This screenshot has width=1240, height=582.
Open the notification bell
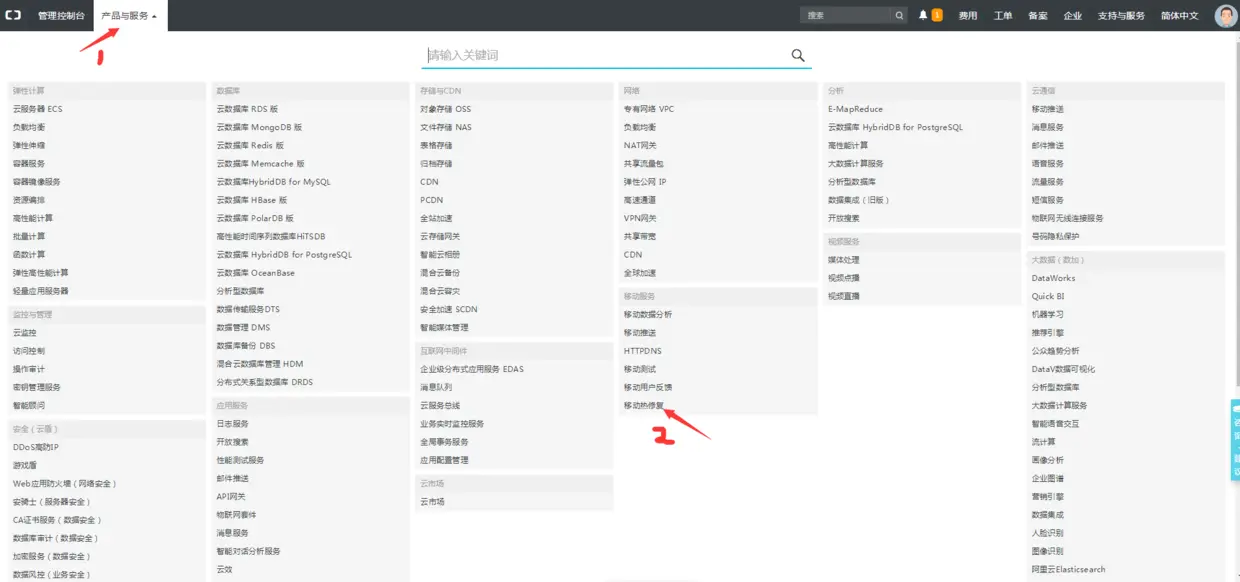923,16
